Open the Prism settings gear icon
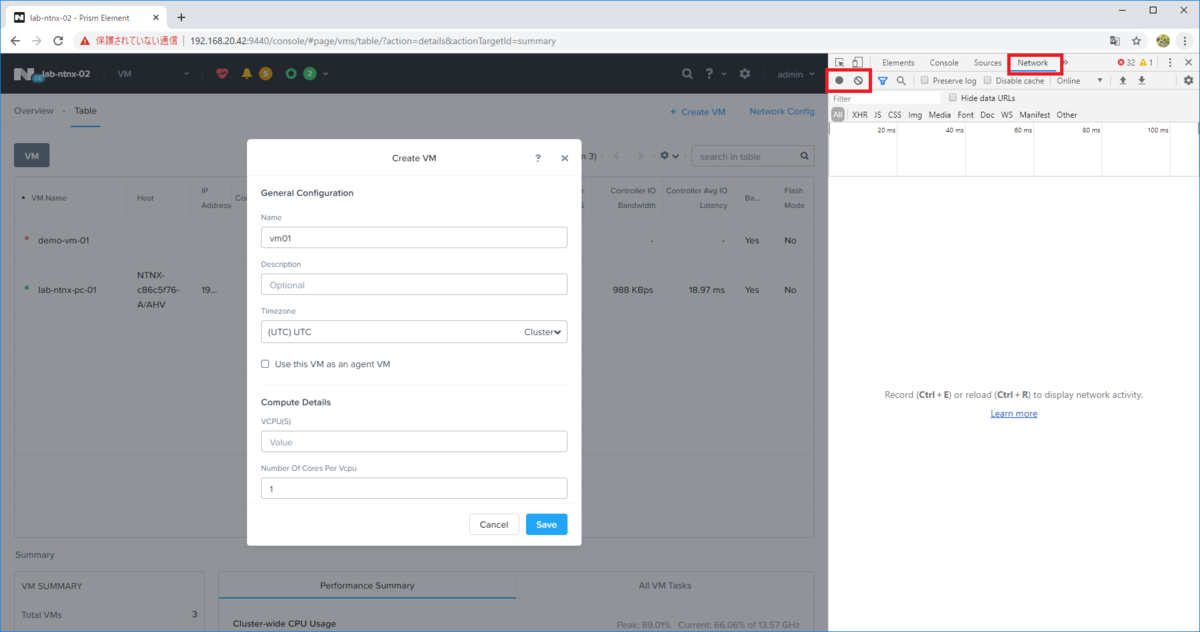This screenshot has width=1200, height=632. coord(745,74)
